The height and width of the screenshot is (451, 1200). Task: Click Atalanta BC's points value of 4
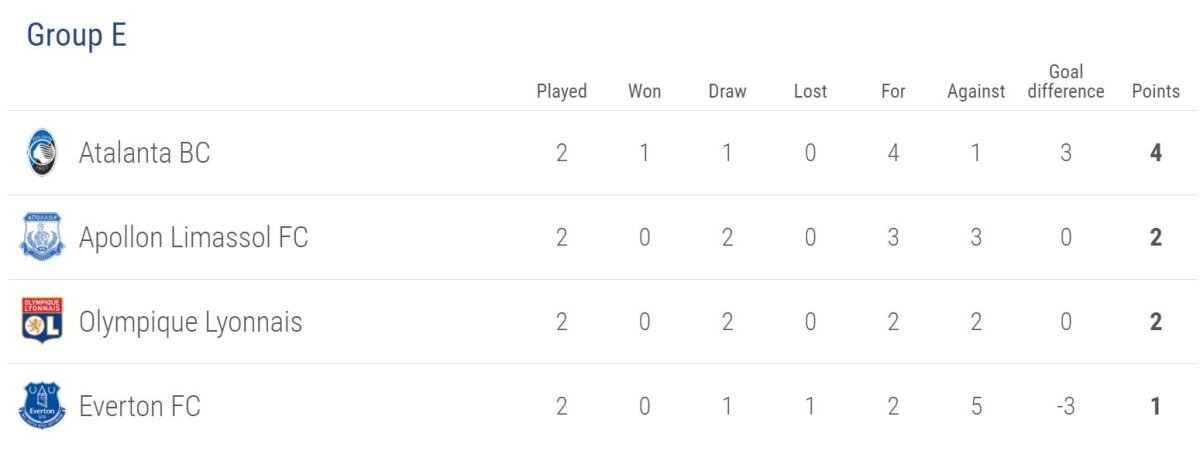1156,154
